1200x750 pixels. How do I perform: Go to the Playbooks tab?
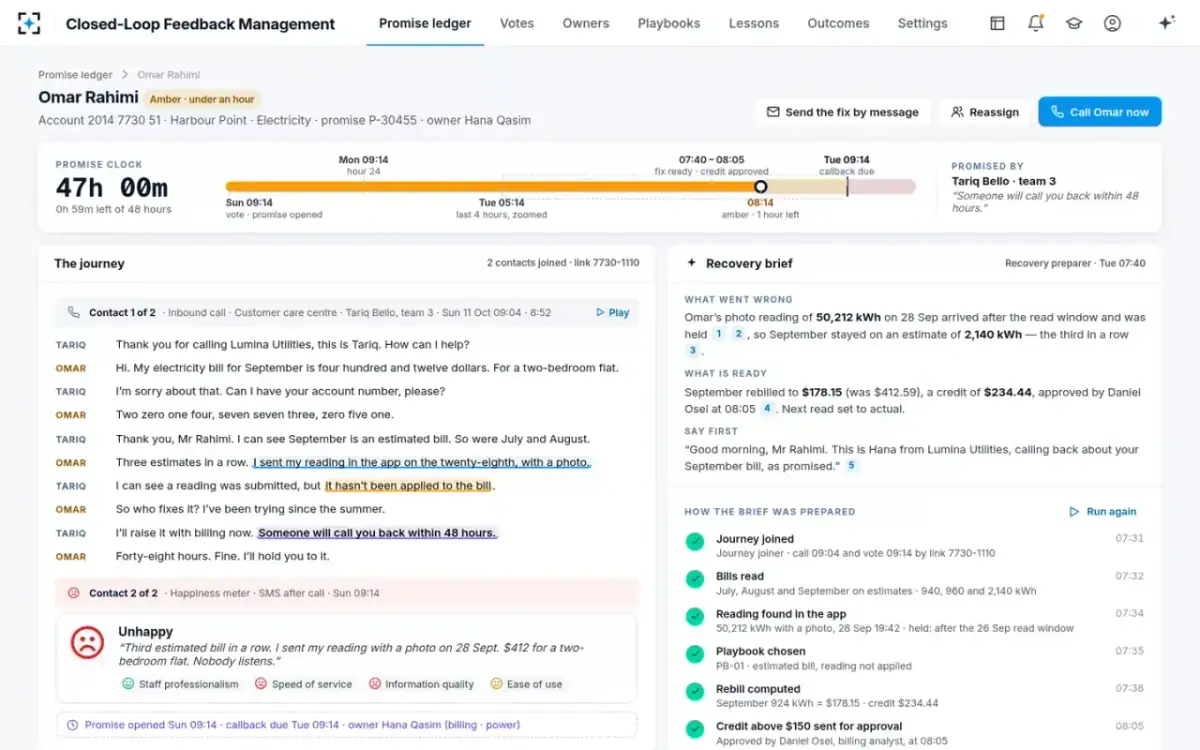click(669, 23)
